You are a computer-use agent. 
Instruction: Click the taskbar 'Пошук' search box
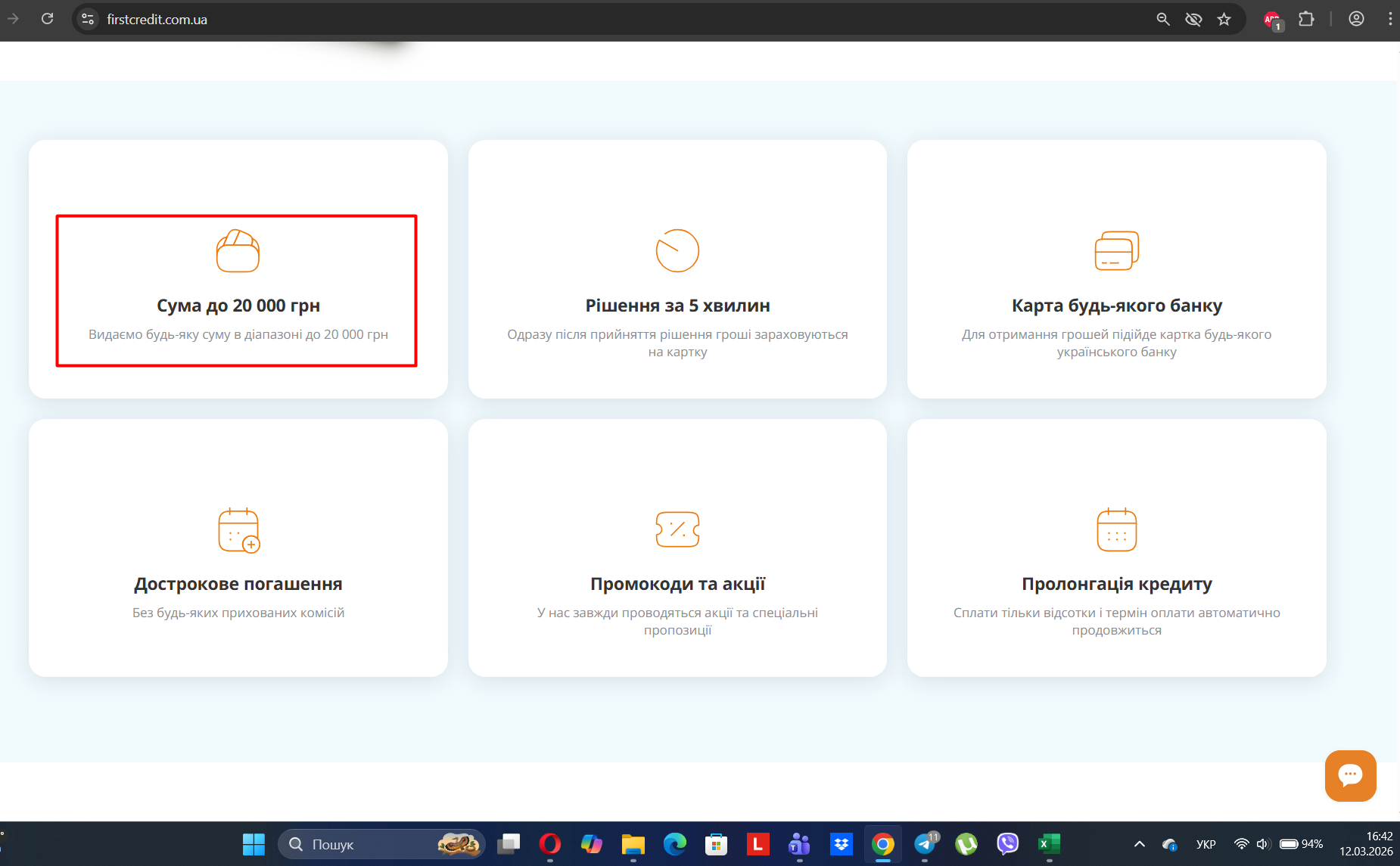382,844
